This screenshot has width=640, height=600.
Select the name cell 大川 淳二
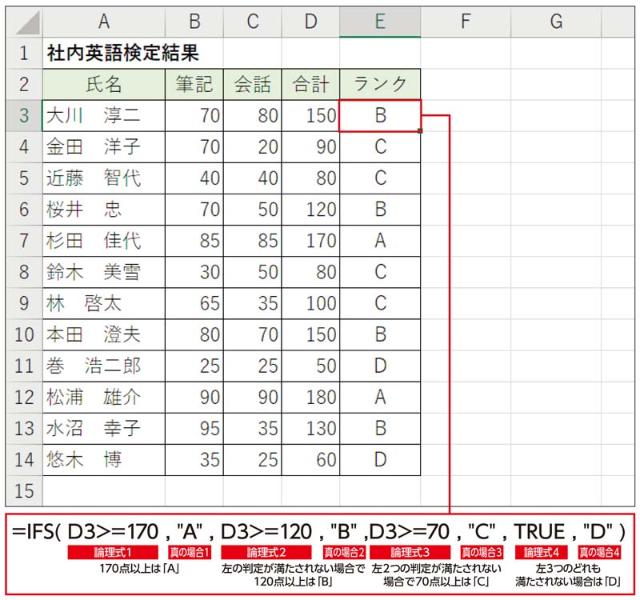[x=103, y=116]
